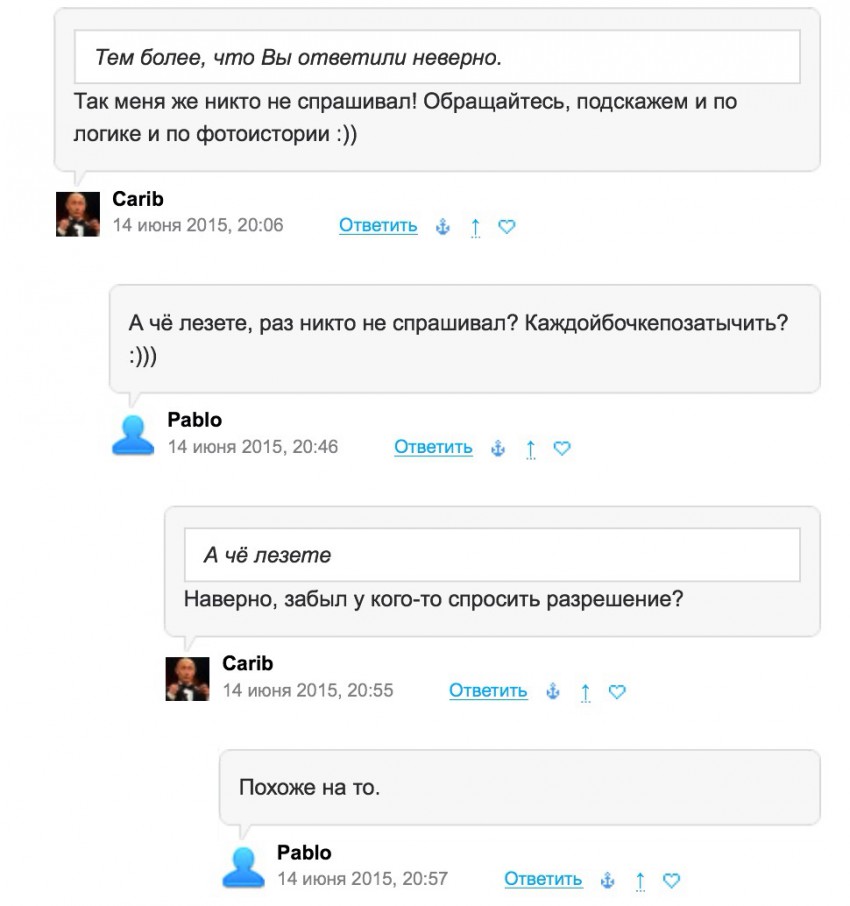Like Carib's 20:06 comment with heart icon
Screen dimensions: 850x906
tap(507, 227)
